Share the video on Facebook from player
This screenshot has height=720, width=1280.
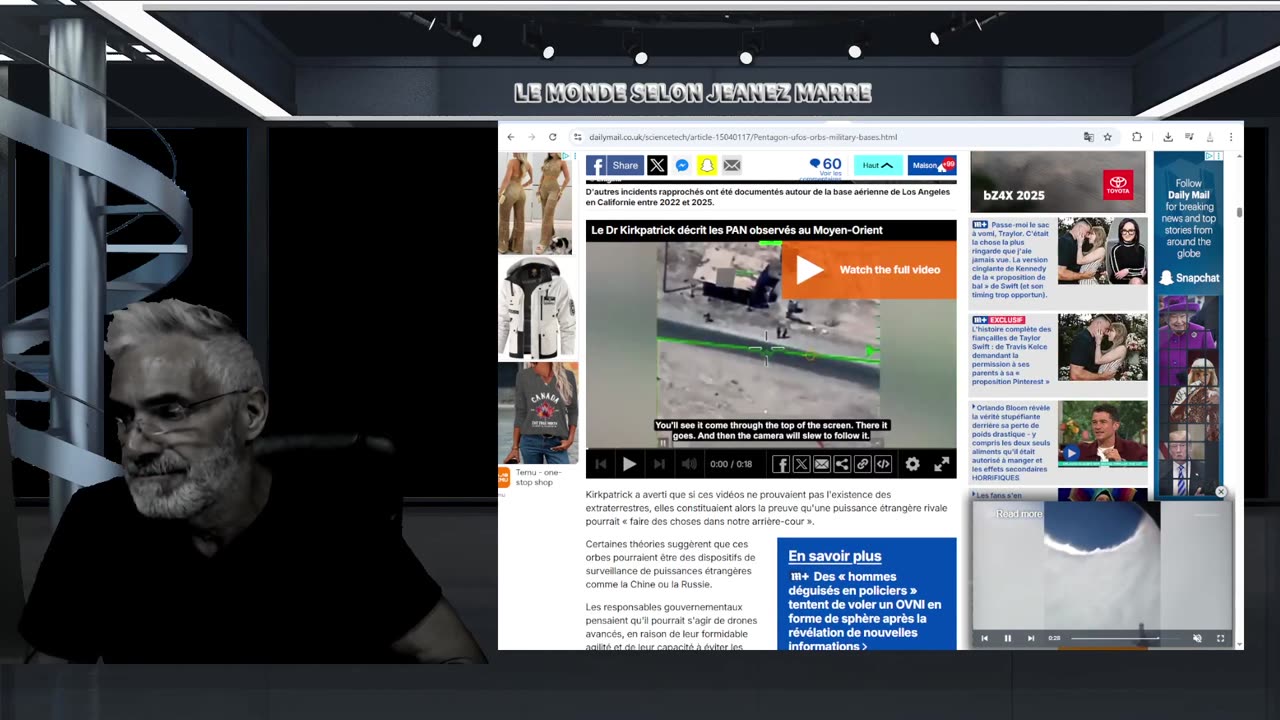pyautogui.click(x=781, y=464)
